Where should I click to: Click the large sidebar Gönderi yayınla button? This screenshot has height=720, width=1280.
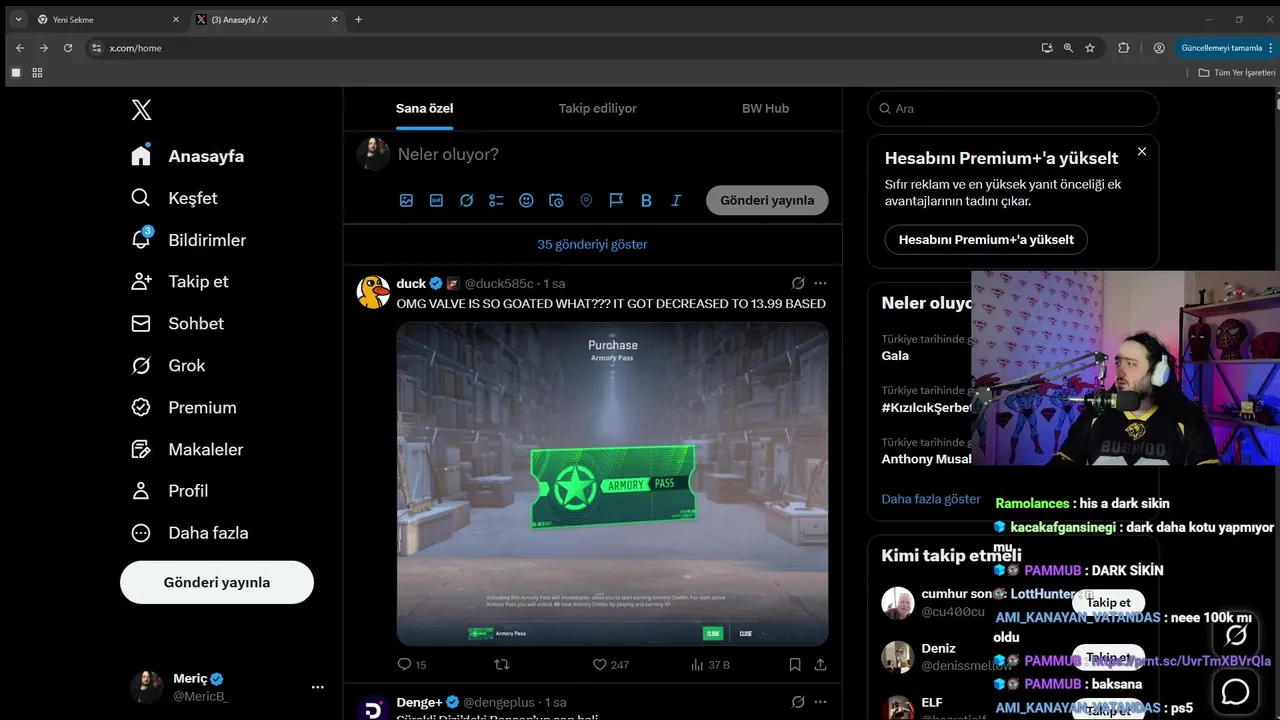(217, 582)
